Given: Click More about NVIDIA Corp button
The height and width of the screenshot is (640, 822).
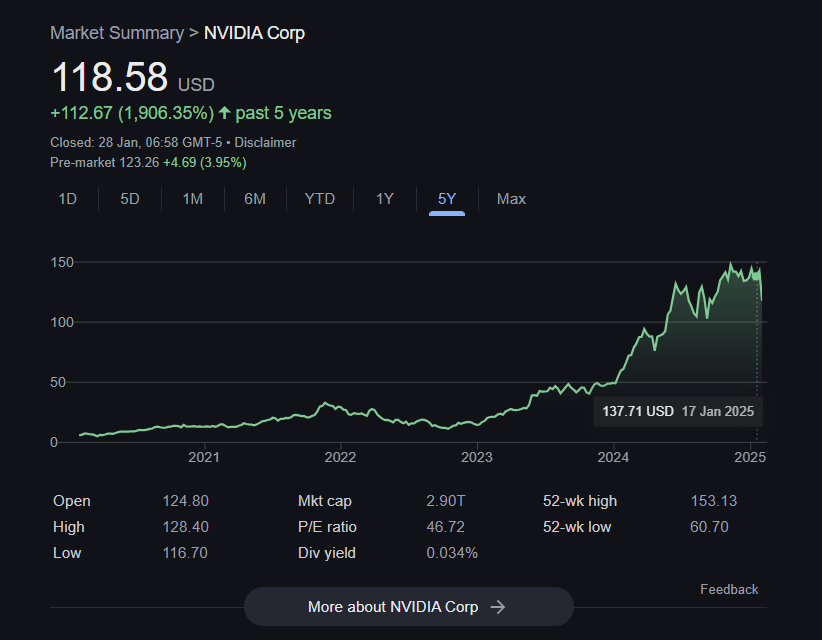Looking at the screenshot, I should click(409, 606).
